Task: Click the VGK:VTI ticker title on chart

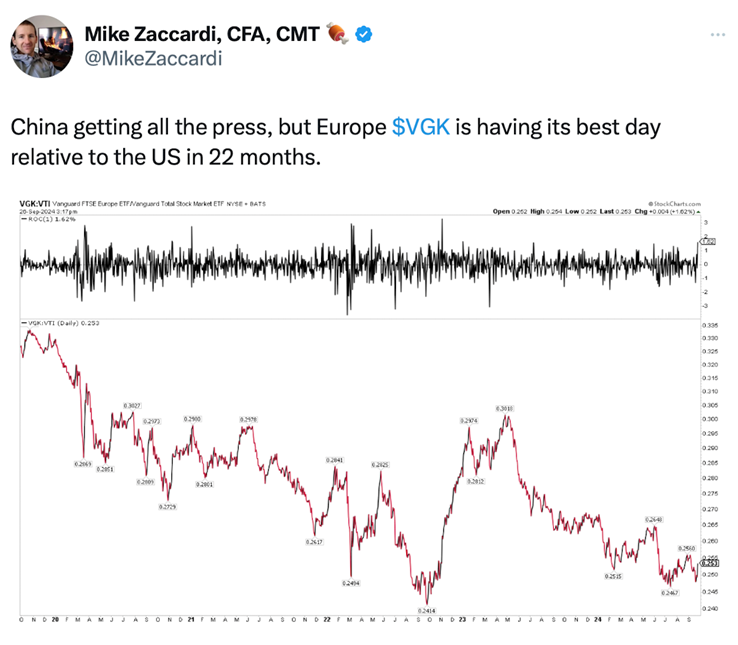Action: point(35,203)
